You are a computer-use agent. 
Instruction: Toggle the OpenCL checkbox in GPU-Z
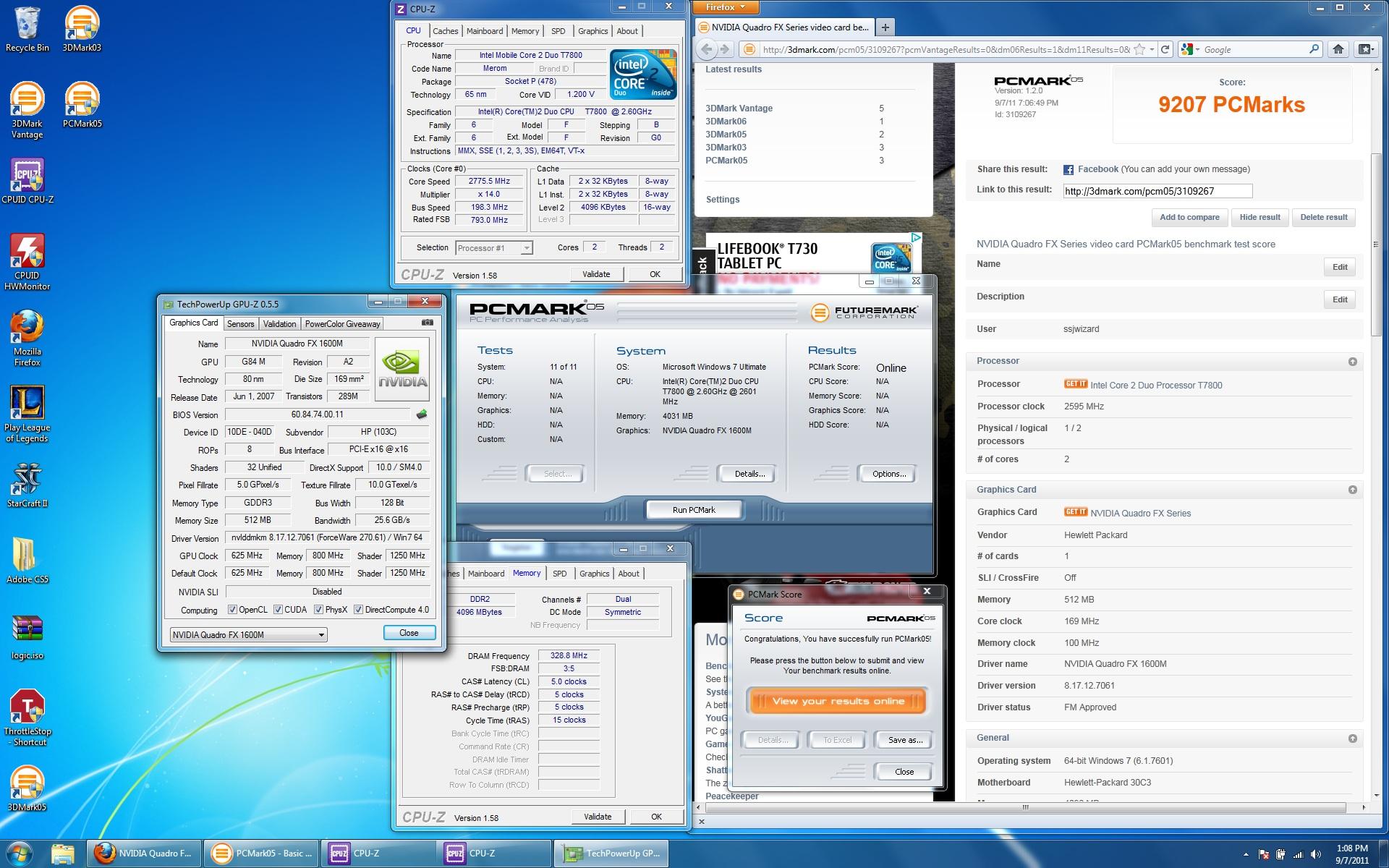coord(232,610)
